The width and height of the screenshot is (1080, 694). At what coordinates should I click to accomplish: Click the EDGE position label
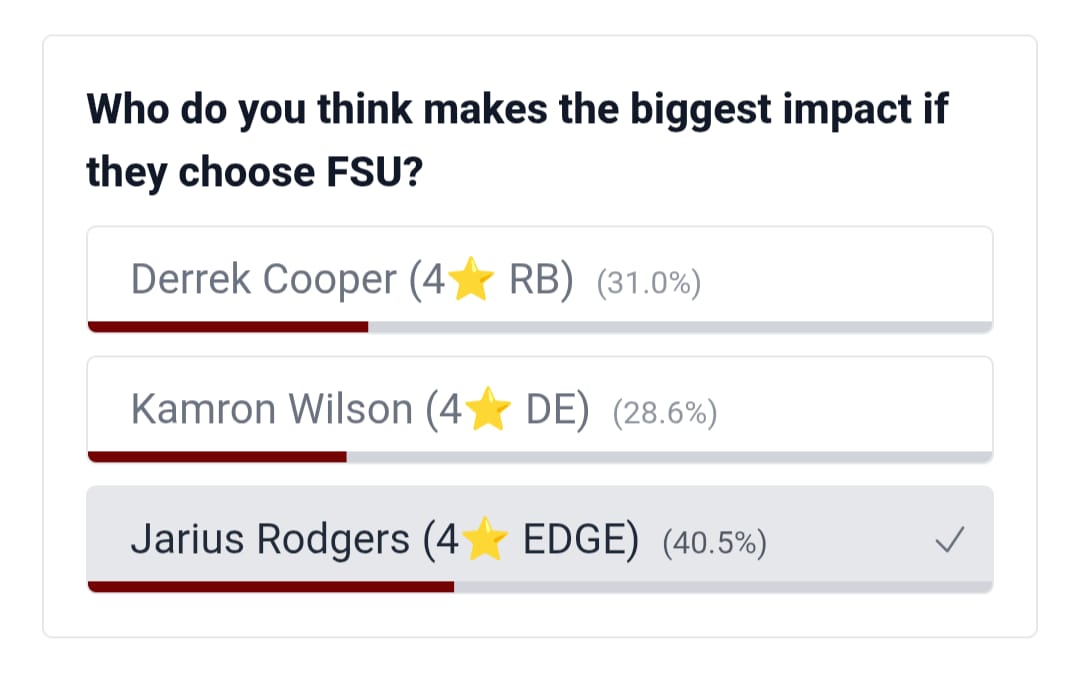[x=581, y=539]
